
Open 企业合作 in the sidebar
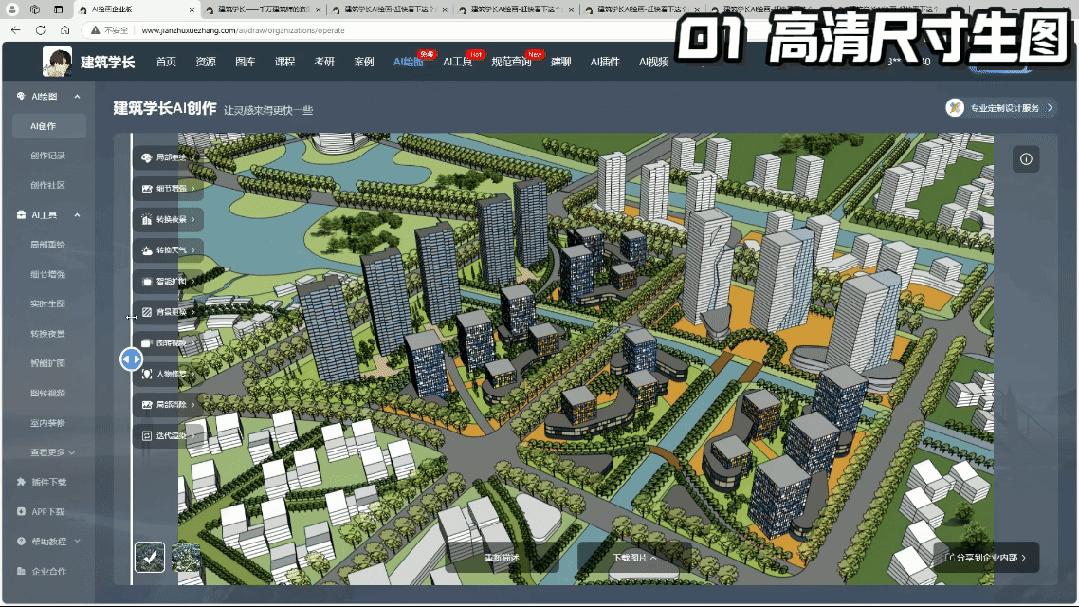point(48,571)
